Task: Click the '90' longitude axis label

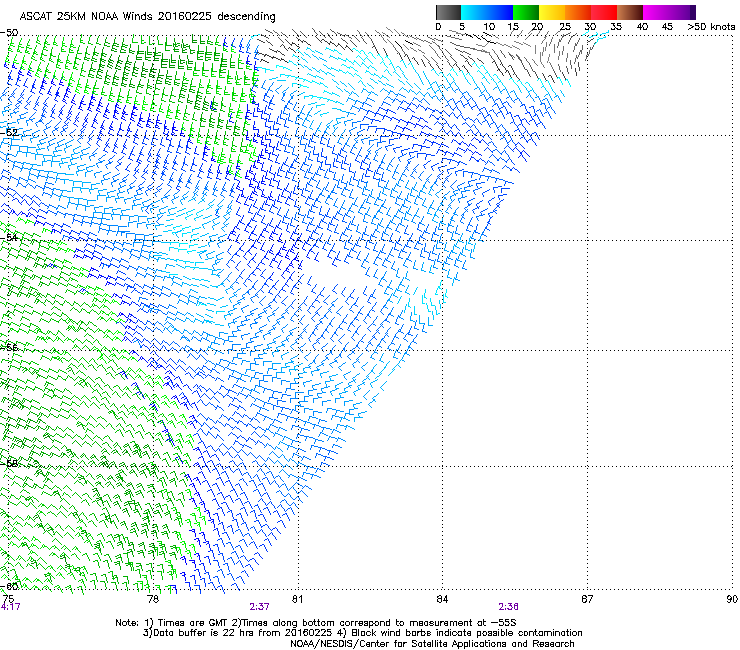Action: click(x=732, y=599)
